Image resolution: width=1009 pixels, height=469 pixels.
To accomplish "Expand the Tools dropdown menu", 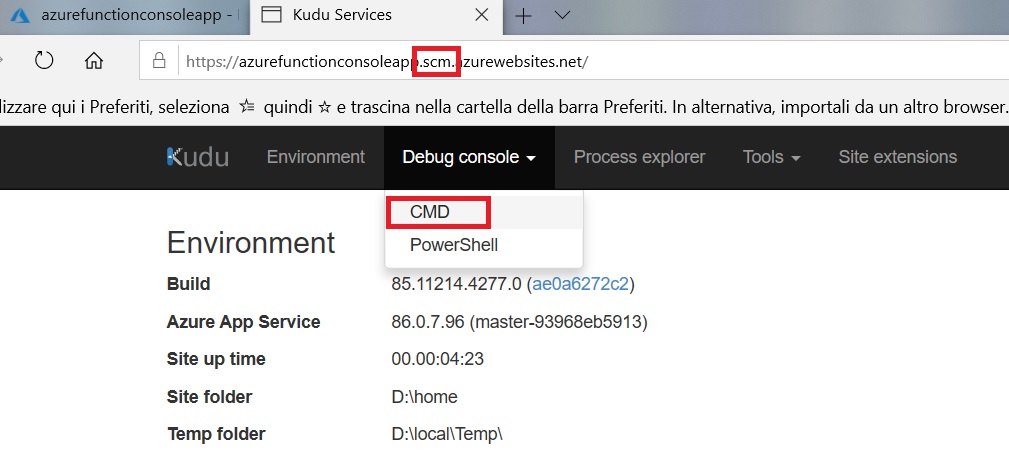I will coord(771,157).
